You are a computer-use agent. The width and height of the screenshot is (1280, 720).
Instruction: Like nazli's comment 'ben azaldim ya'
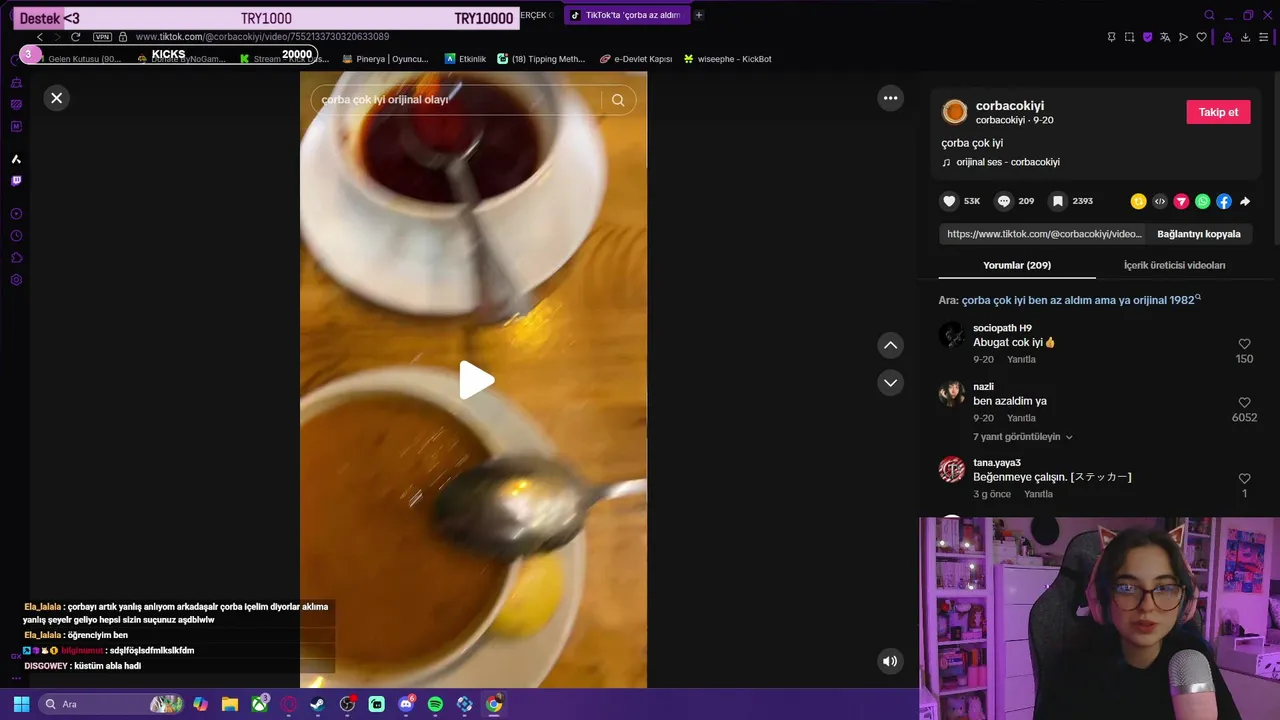coord(1244,403)
